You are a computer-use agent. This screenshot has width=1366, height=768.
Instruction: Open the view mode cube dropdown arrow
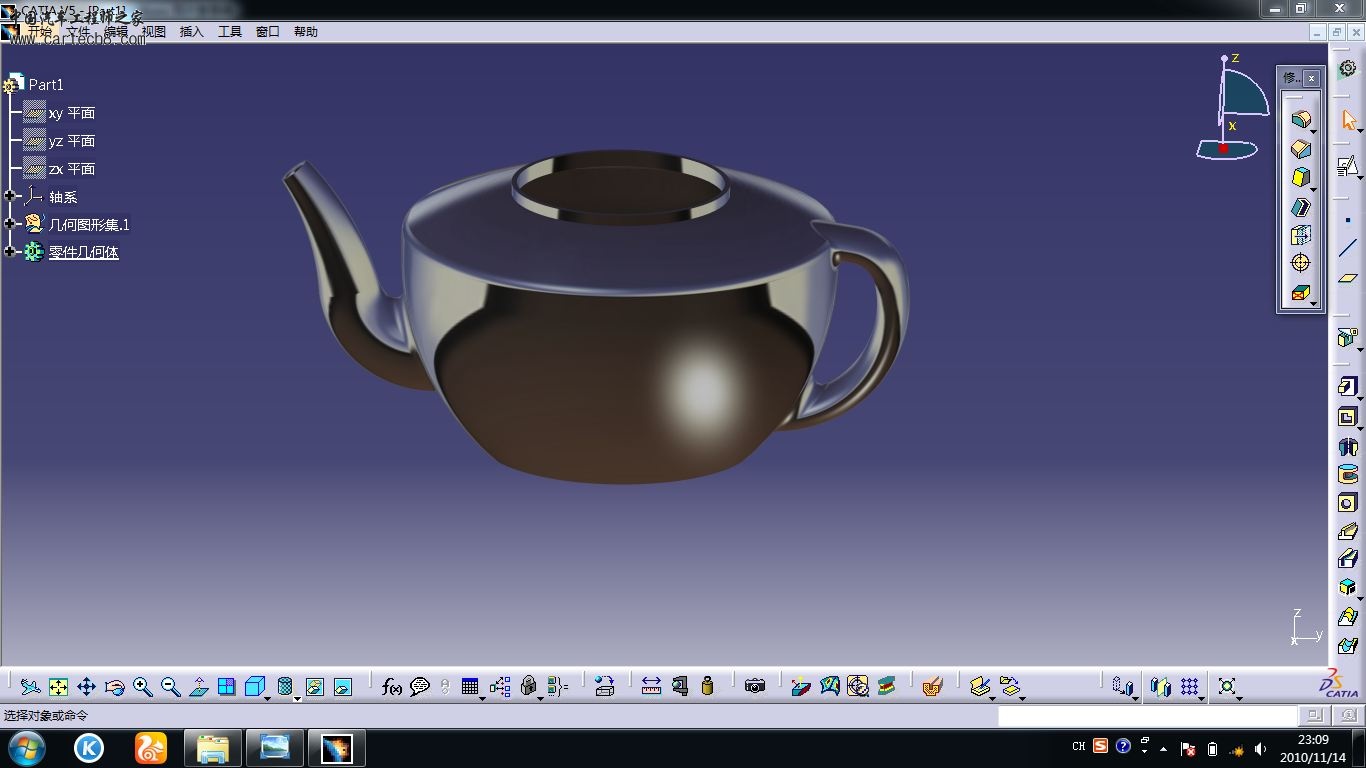tap(269, 697)
